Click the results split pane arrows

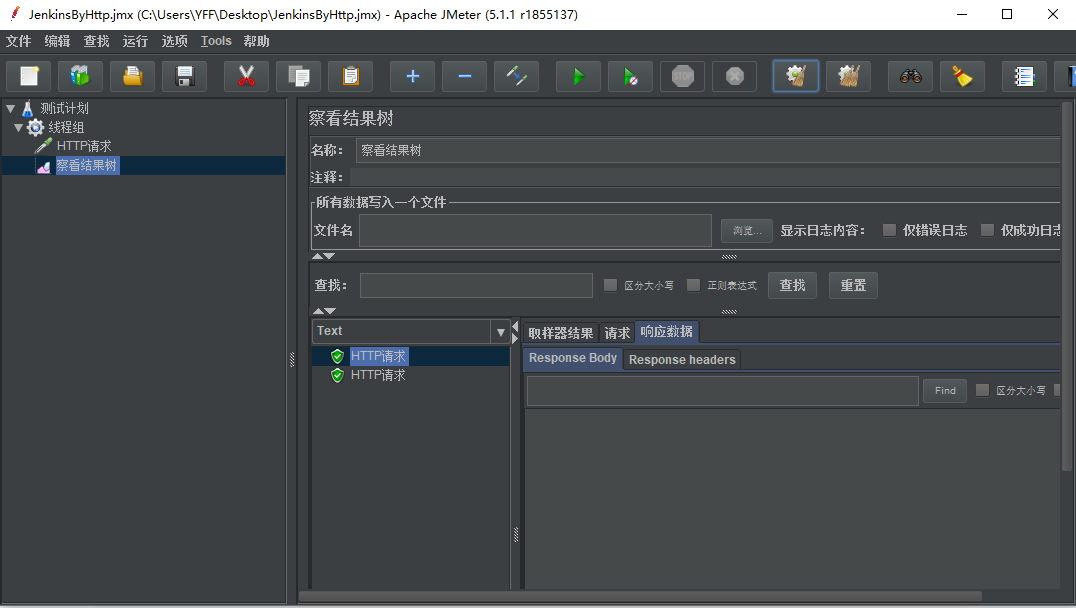click(x=515, y=333)
